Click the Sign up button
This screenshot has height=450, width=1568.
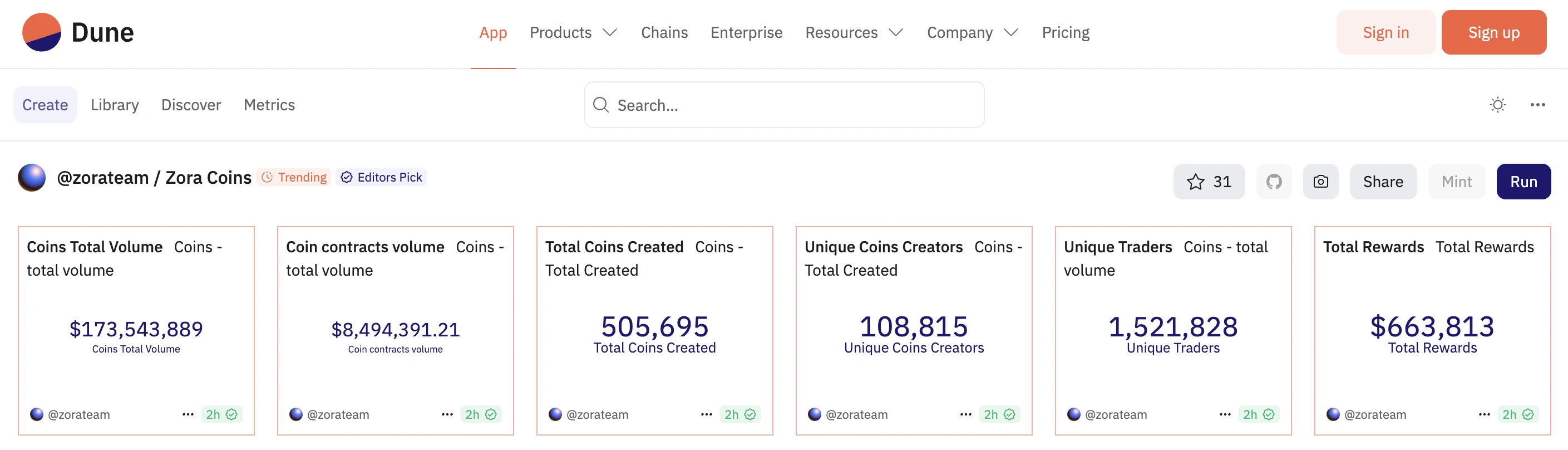click(1493, 32)
